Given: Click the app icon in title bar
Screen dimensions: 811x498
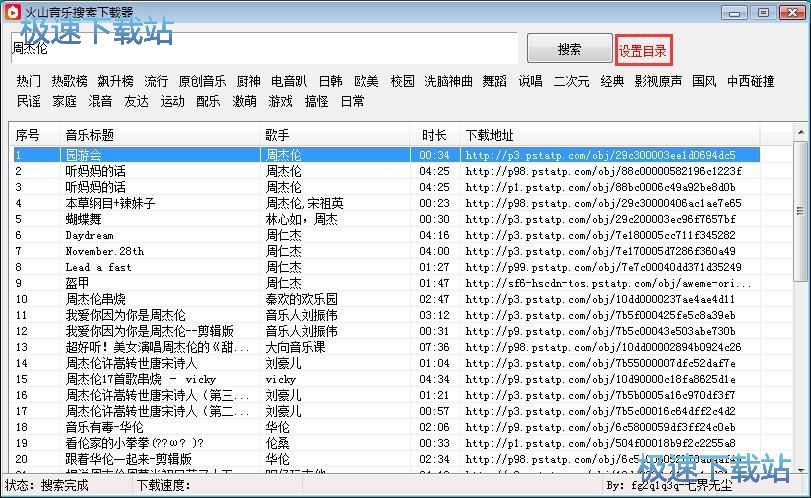Looking at the screenshot, I should point(12,12).
